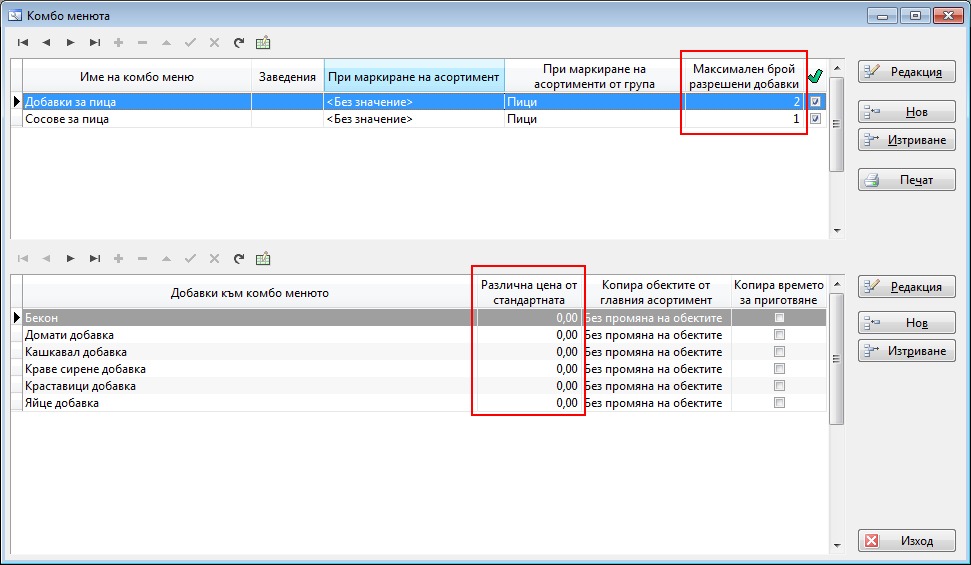The image size is (971, 565).
Task: Click the export table icon in upper toolbar
Action: pos(263,43)
